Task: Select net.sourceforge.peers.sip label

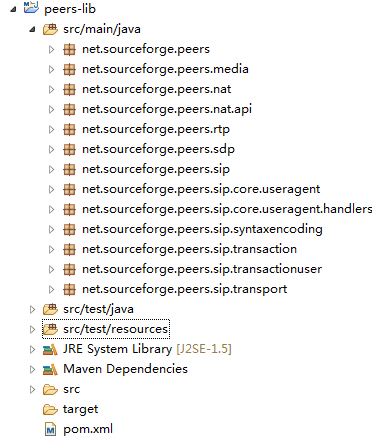Action: click(156, 170)
